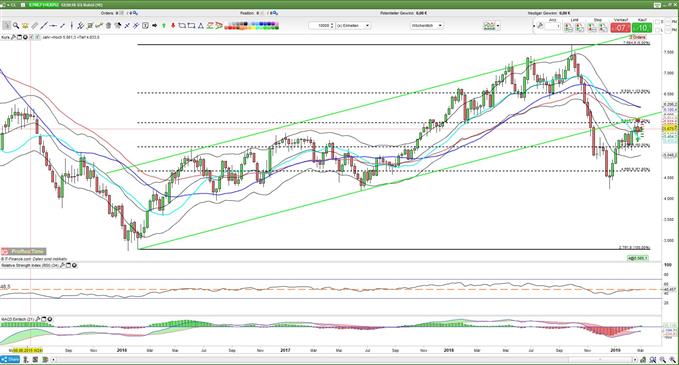Open MACD indicator wrench settings
Screen dimensions: 679x365
point(38,319)
